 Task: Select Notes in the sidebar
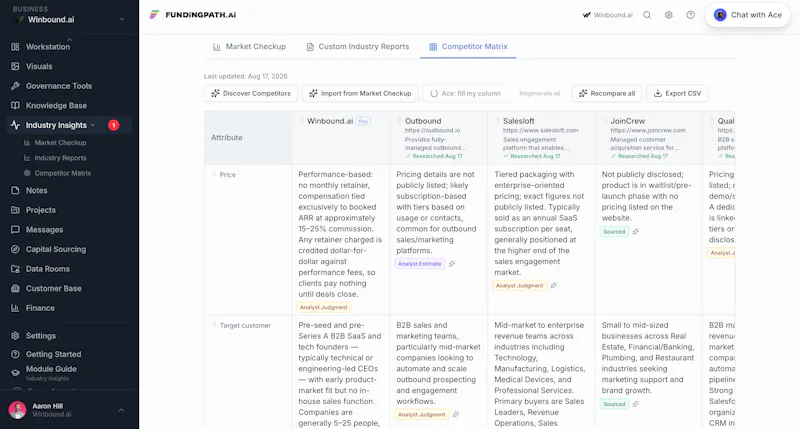(x=36, y=190)
